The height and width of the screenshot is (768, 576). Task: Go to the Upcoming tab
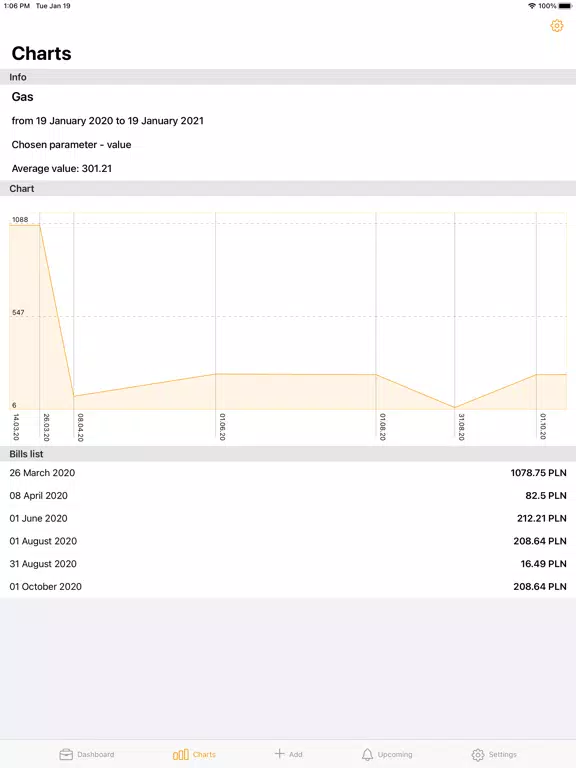point(387,754)
